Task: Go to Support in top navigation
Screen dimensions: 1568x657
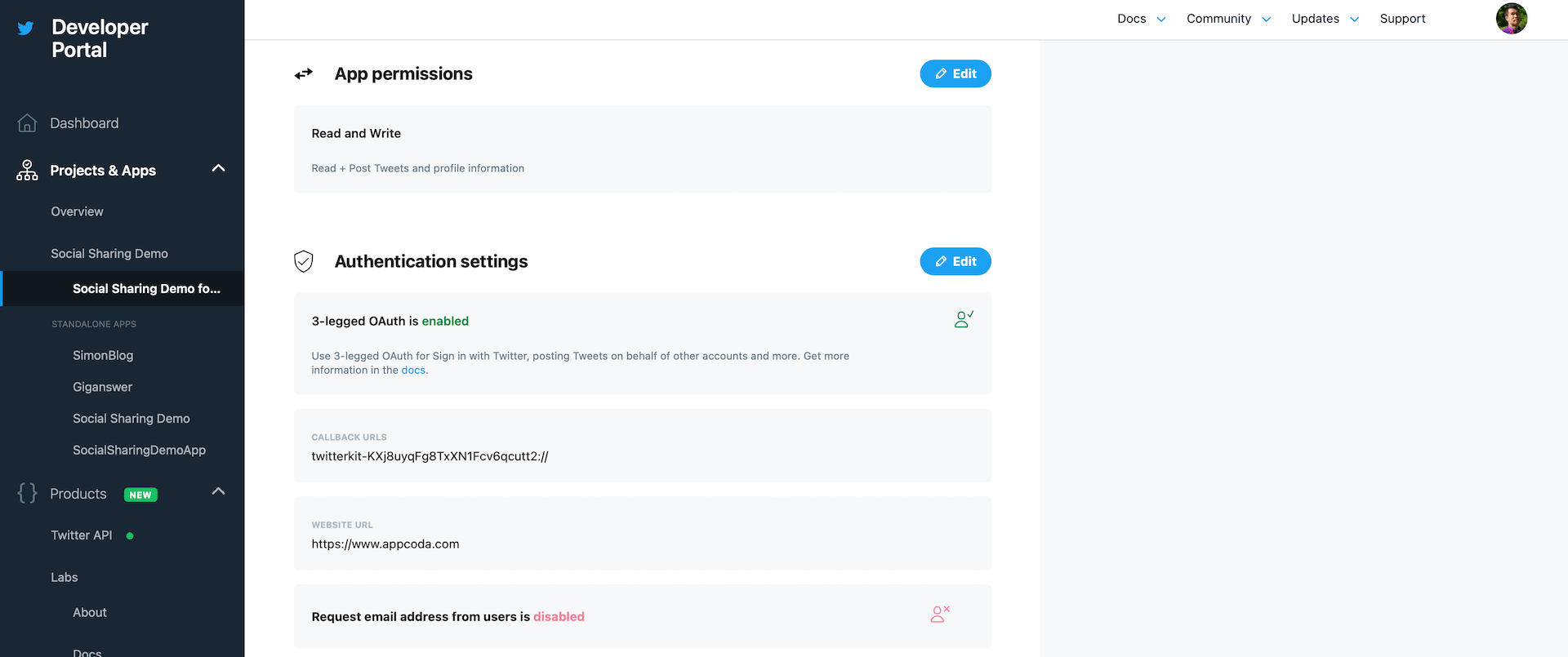Action: (1402, 19)
